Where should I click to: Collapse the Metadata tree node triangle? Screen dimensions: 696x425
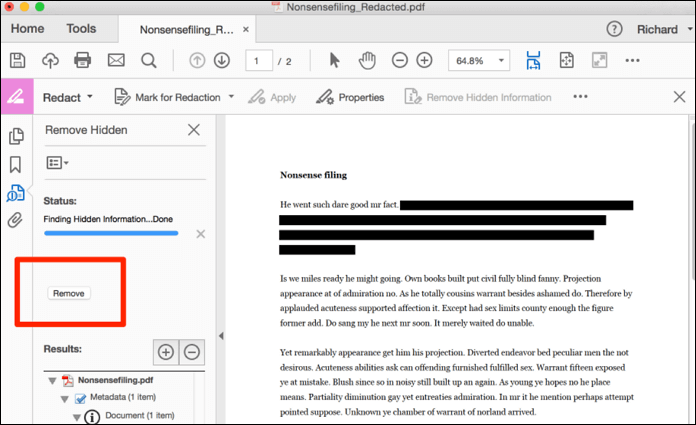point(65,399)
